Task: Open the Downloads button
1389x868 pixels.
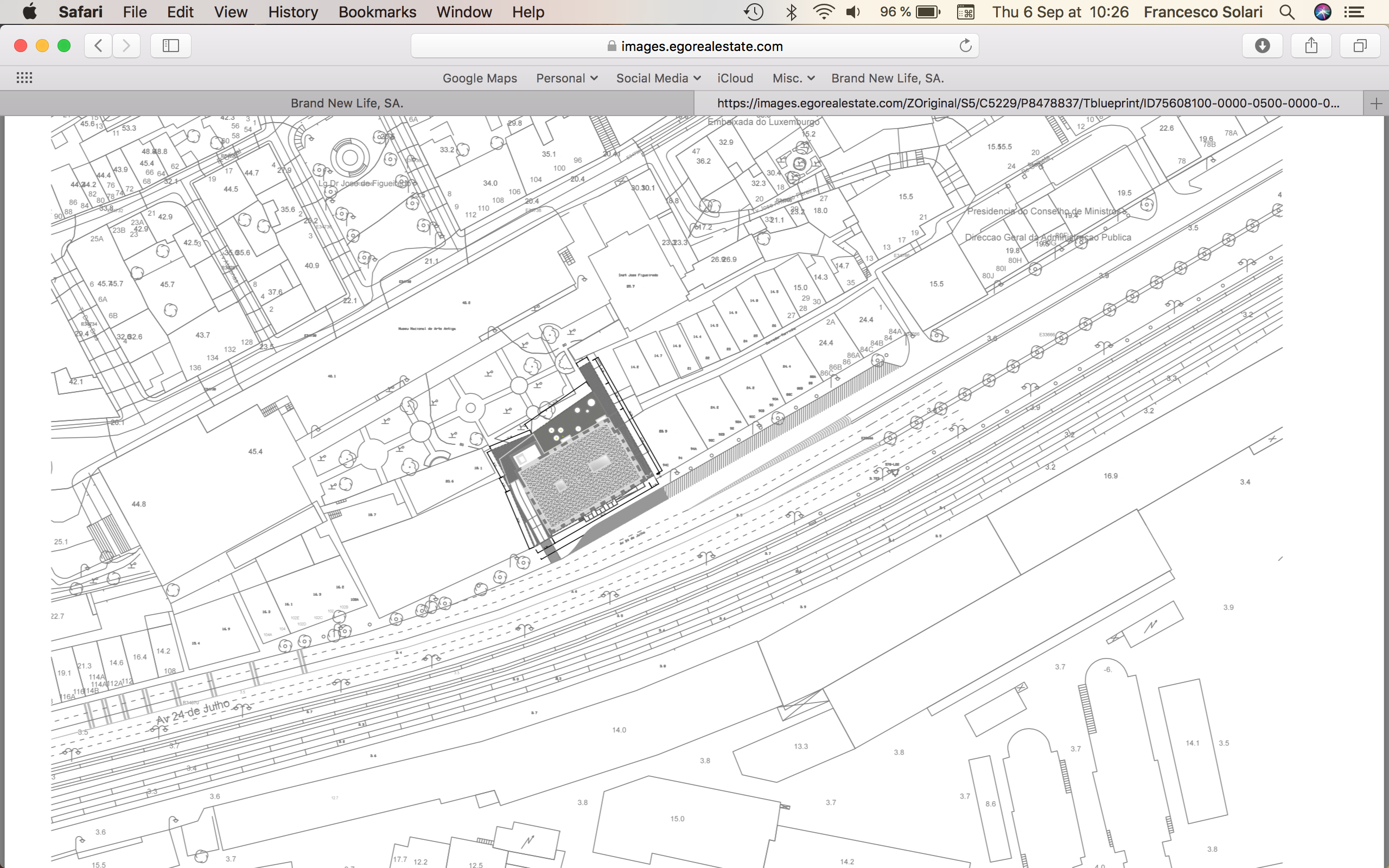Action: coord(1262,46)
